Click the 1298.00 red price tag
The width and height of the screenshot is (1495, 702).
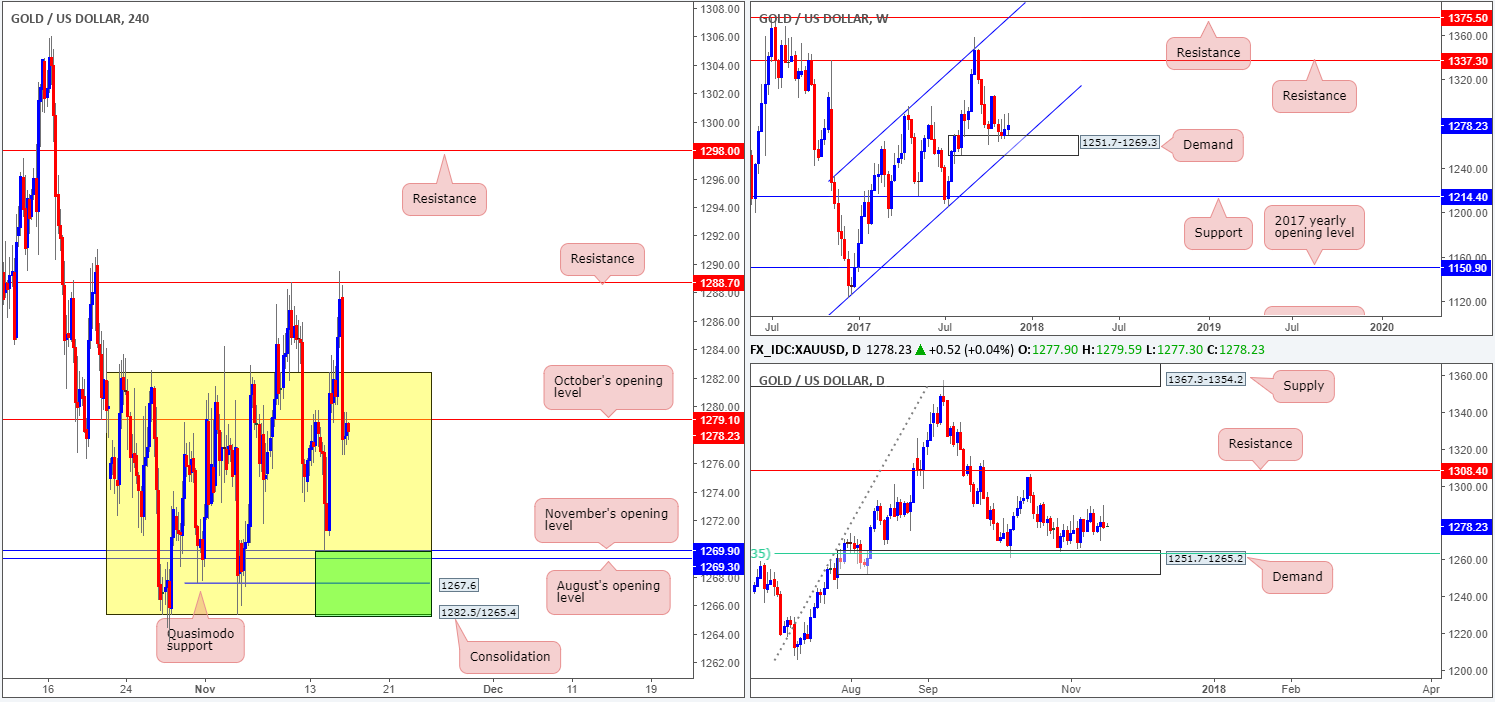pos(717,151)
